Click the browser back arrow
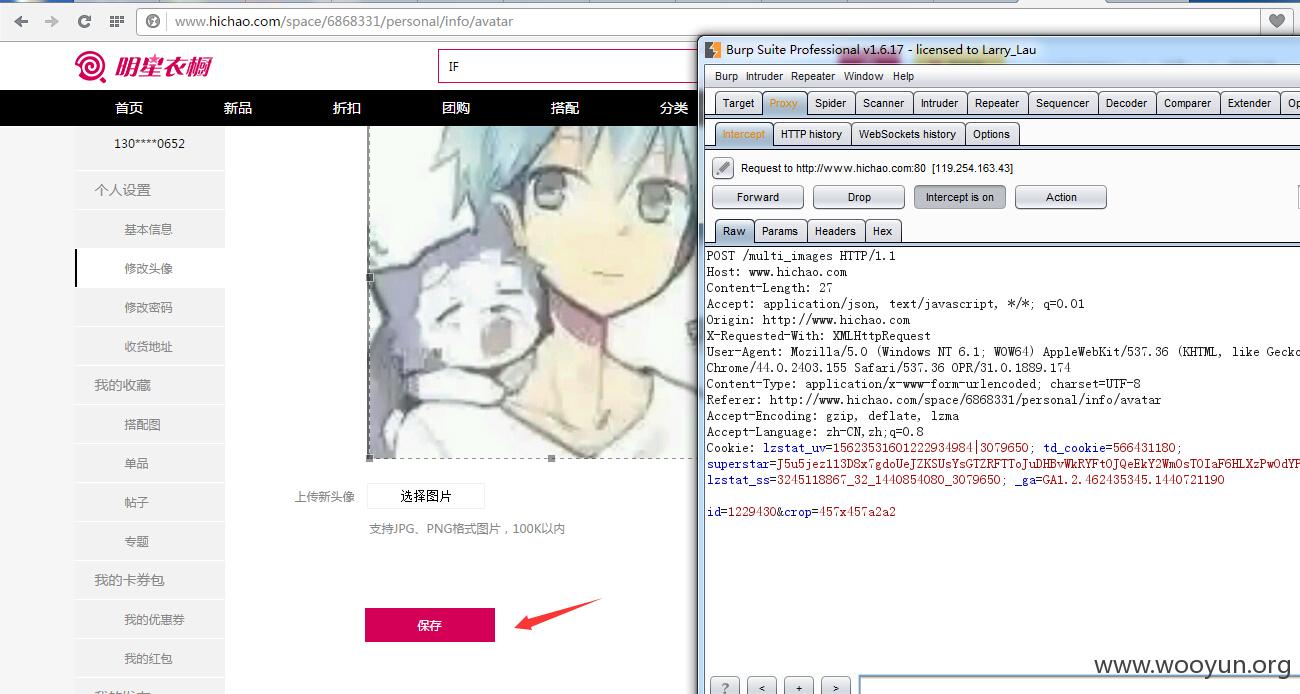 (21, 21)
